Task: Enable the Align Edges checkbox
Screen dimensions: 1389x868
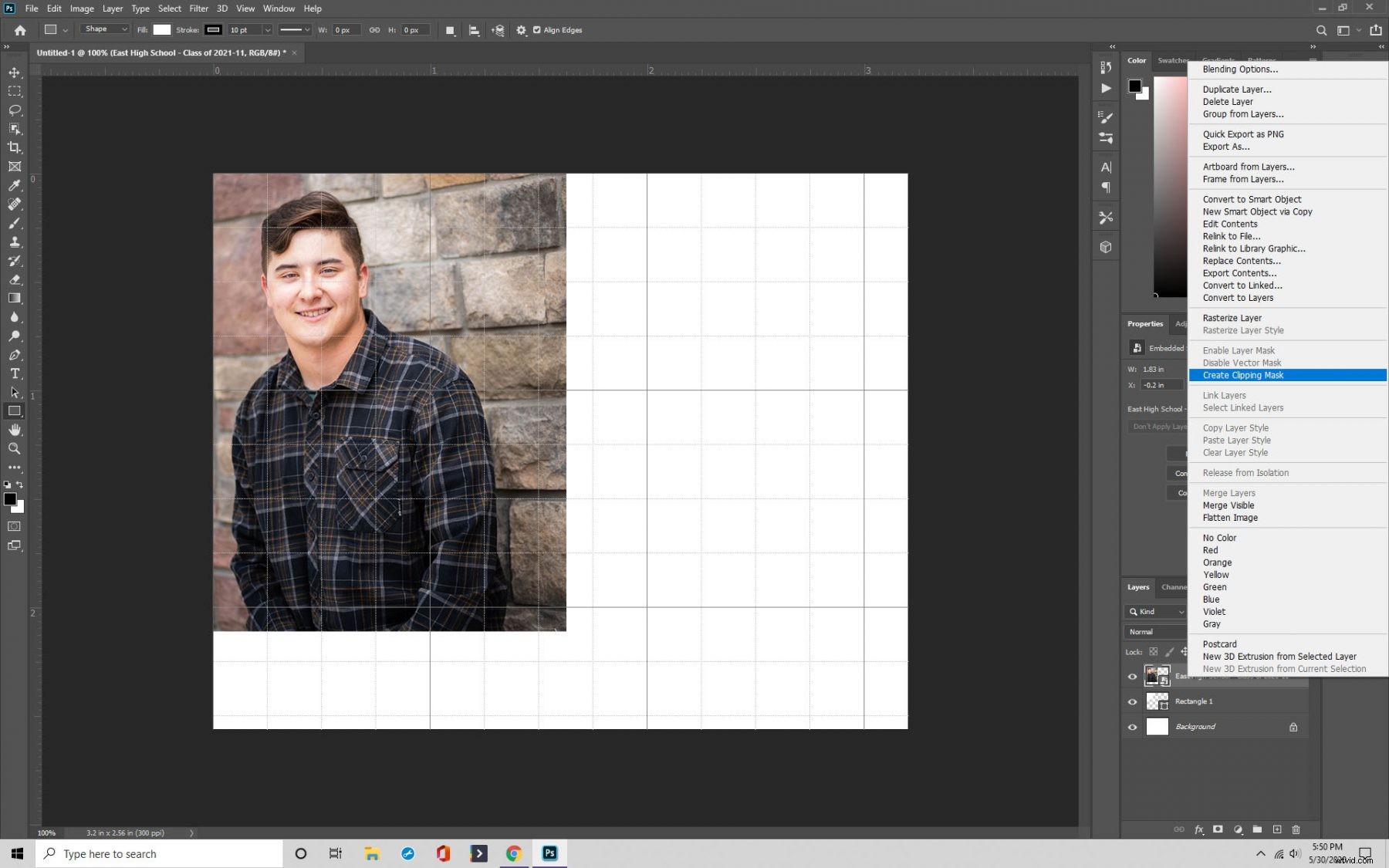Action: pos(537,30)
